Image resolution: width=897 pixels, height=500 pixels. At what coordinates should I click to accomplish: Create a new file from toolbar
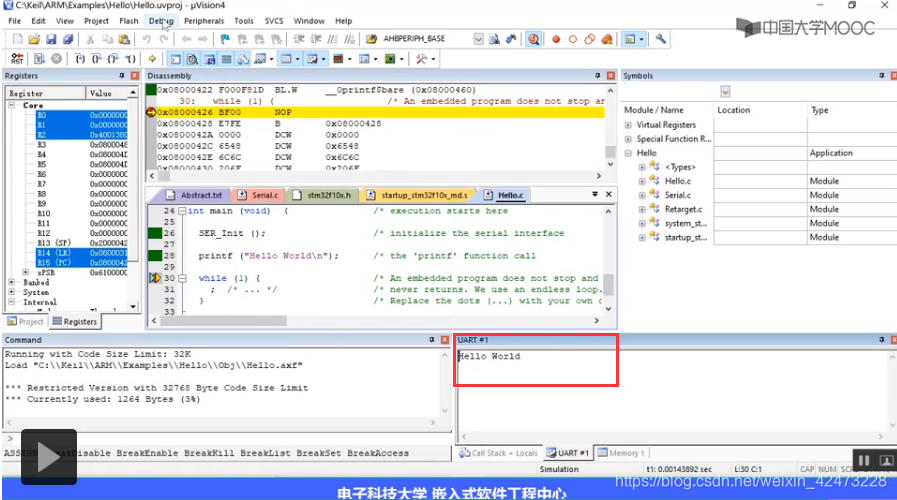tap(18, 39)
